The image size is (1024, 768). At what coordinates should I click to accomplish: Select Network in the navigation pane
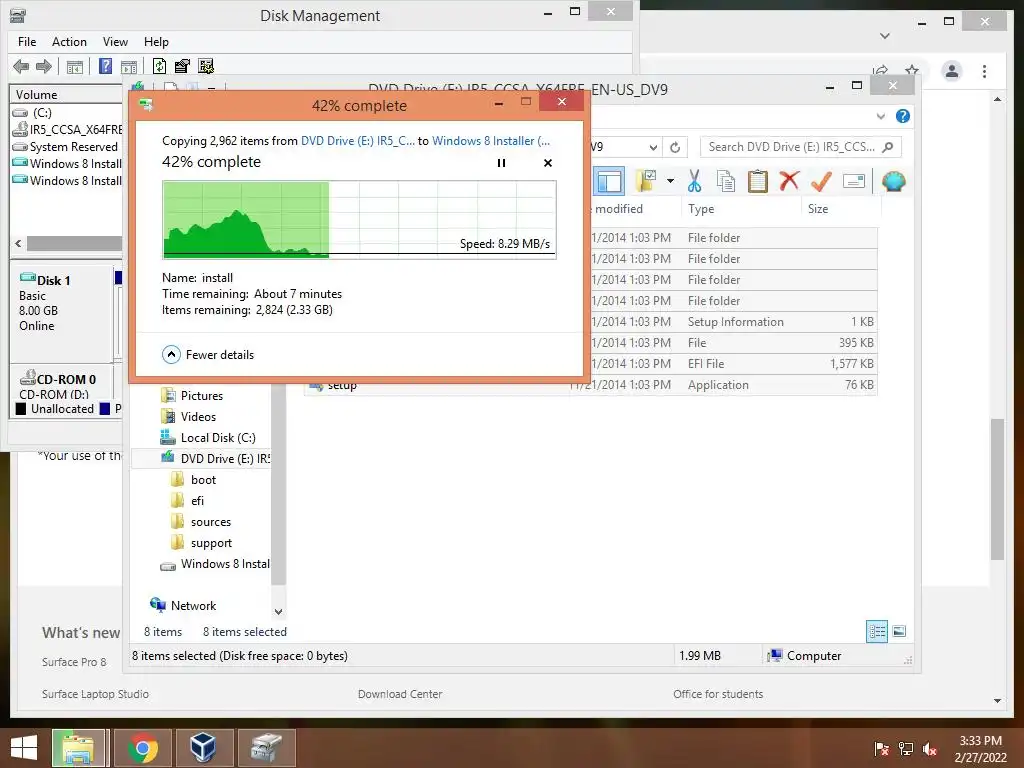tap(193, 605)
